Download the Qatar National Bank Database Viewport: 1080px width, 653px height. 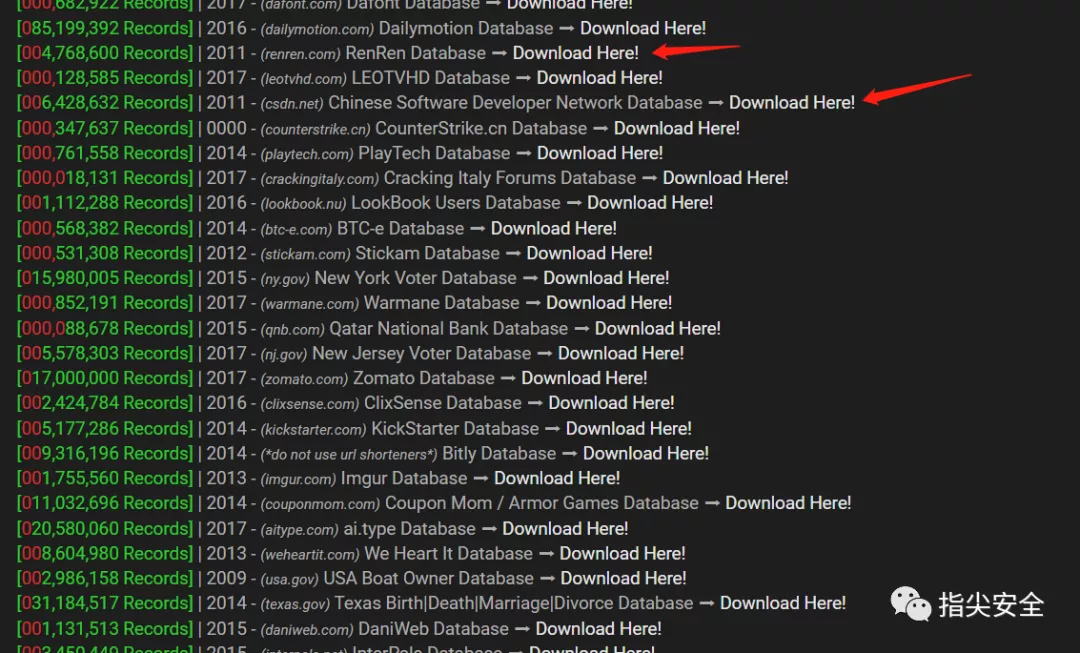tap(658, 328)
